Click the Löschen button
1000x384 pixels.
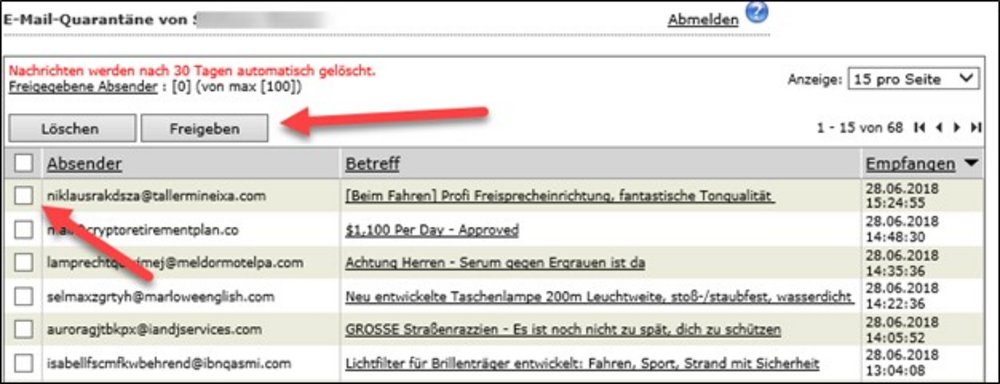tap(72, 128)
